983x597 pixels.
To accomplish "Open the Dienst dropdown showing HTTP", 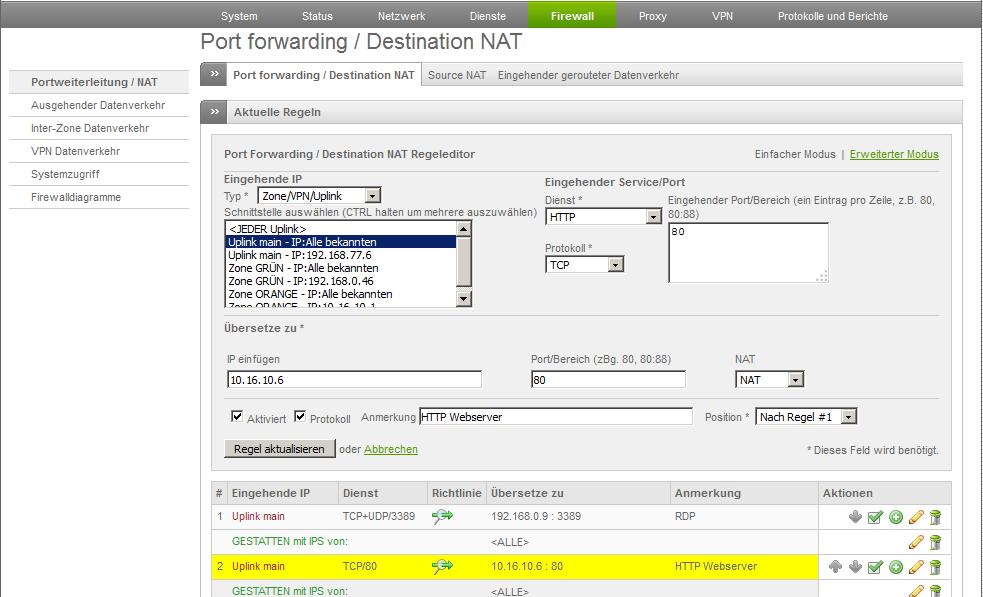I will (x=603, y=216).
